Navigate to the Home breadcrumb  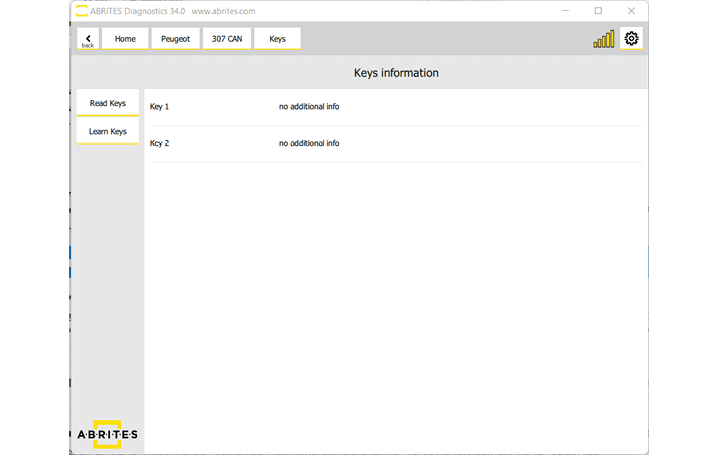click(x=125, y=39)
